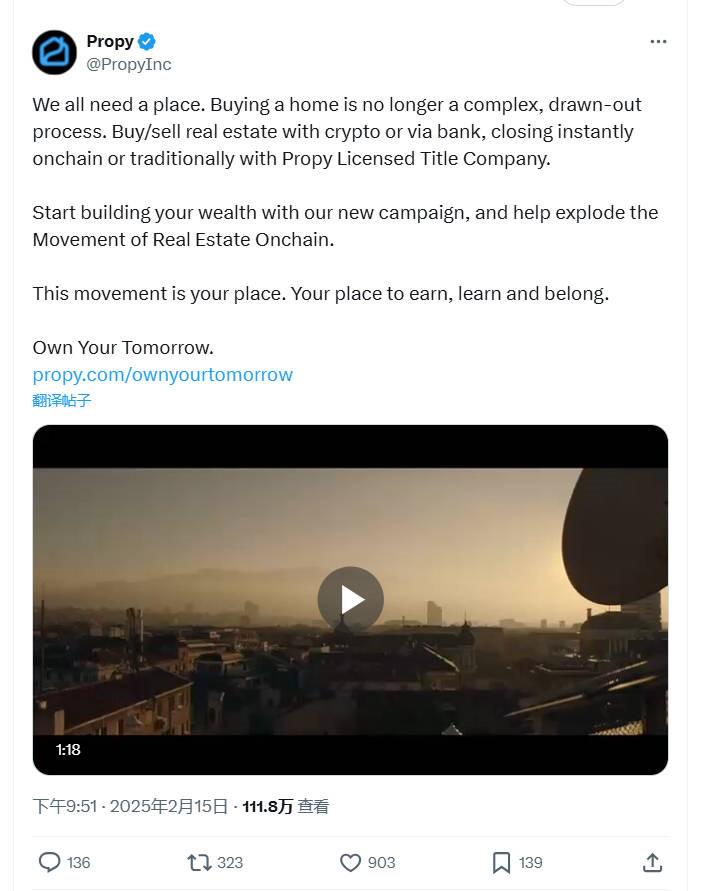Screen dimensions: 713x891
Task: Like the post with the heart icon
Action: pos(350,862)
